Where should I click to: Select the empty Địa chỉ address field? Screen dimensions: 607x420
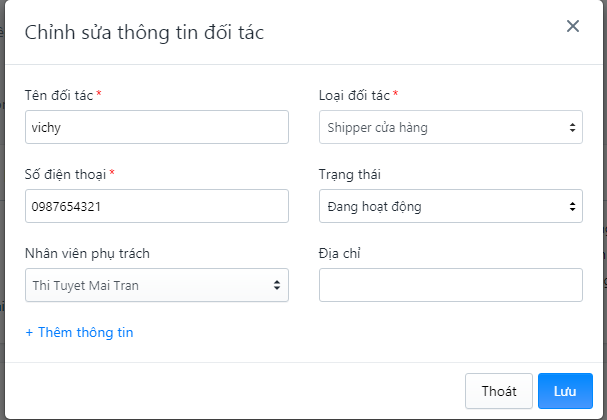pos(451,285)
